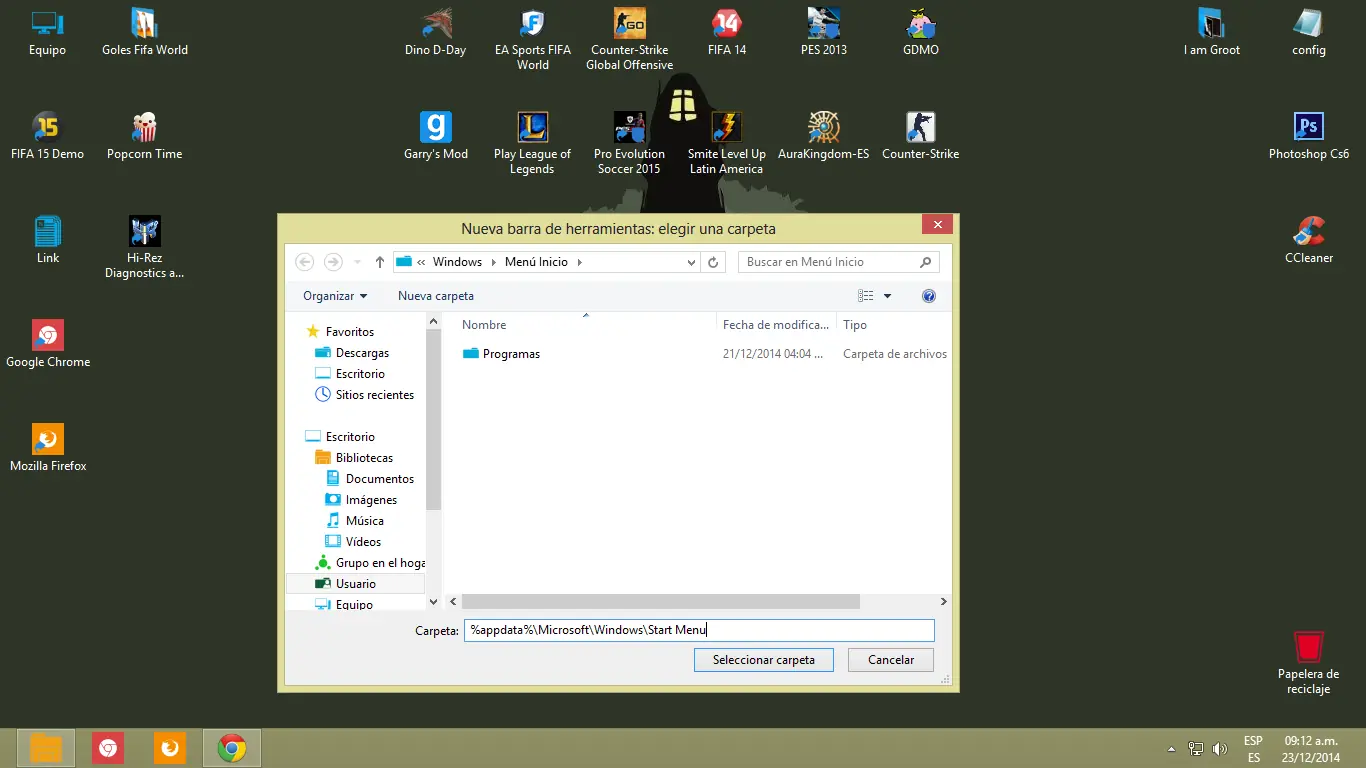The height and width of the screenshot is (768, 1366).
Task: Select the FIFA 14 desktop icon
Action: pyautogui.click(x=727, y=32)
